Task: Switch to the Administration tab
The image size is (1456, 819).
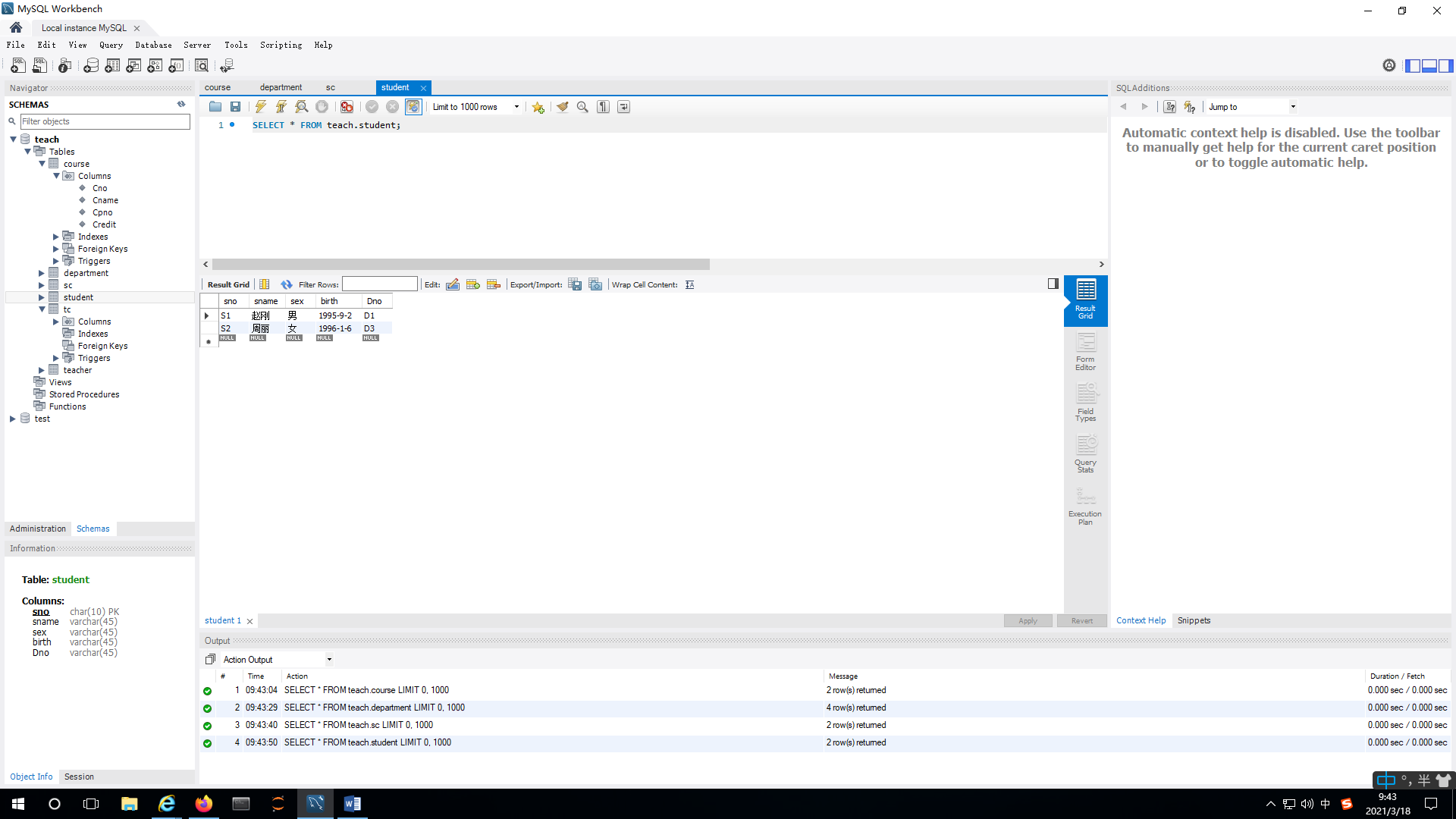Action: (x=38, y=529)
